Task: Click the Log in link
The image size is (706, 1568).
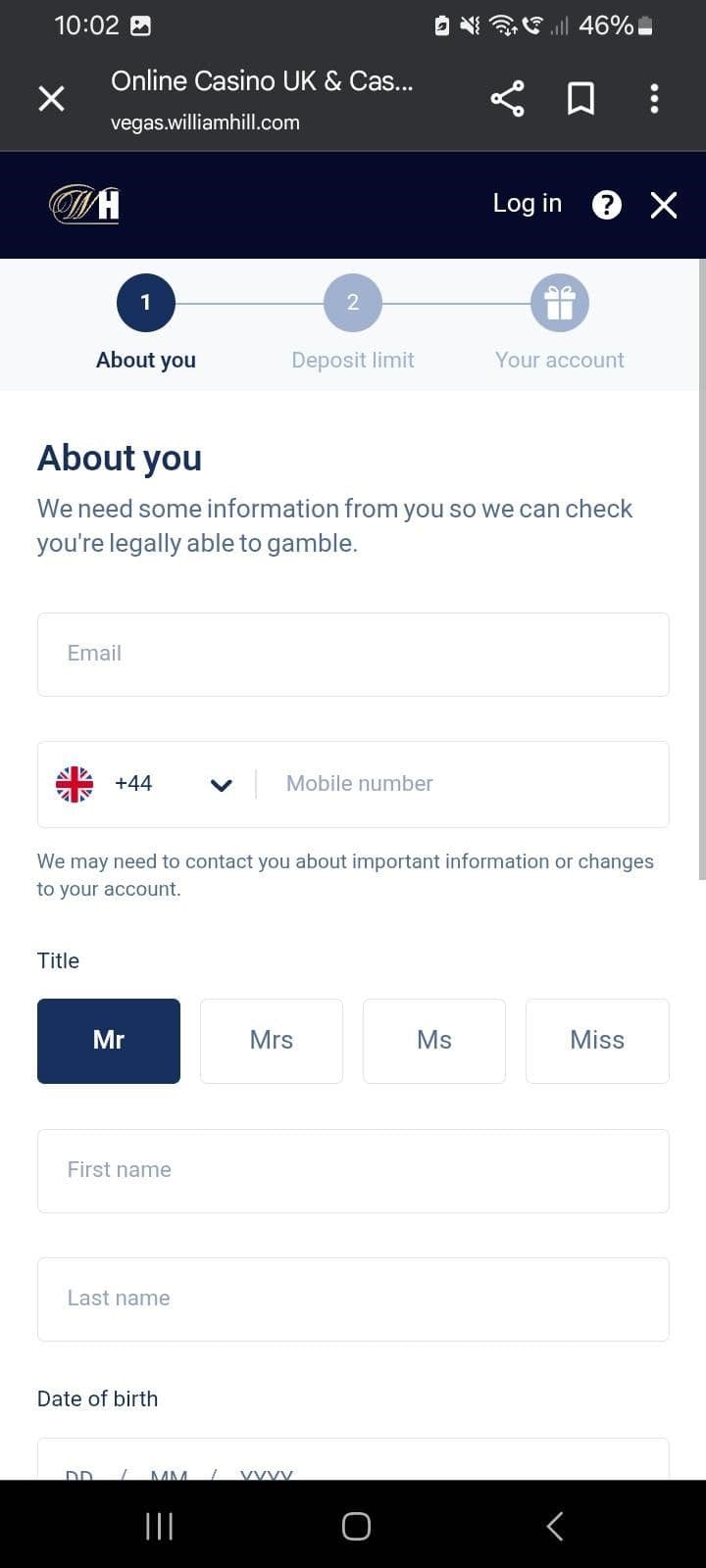Action: pos(527,203)
